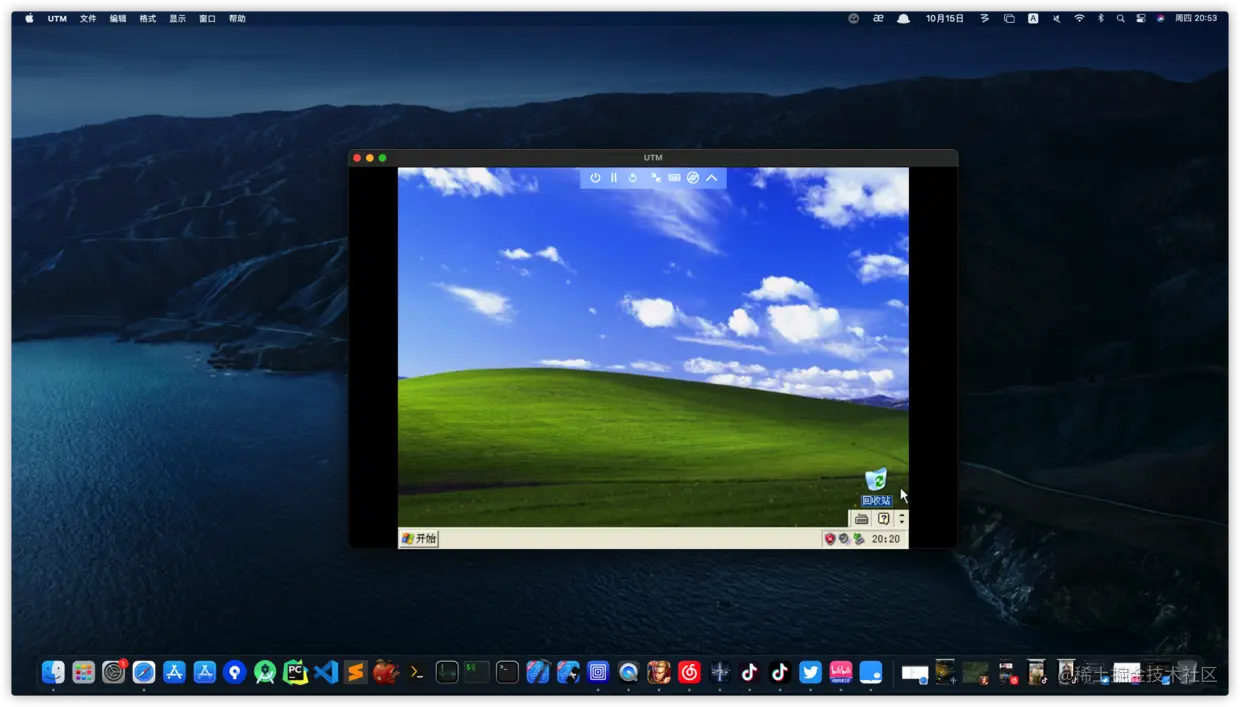Open Launchpad from the Dock
This screenshot has width=1240, height=707.
click(x=84, y=672)
